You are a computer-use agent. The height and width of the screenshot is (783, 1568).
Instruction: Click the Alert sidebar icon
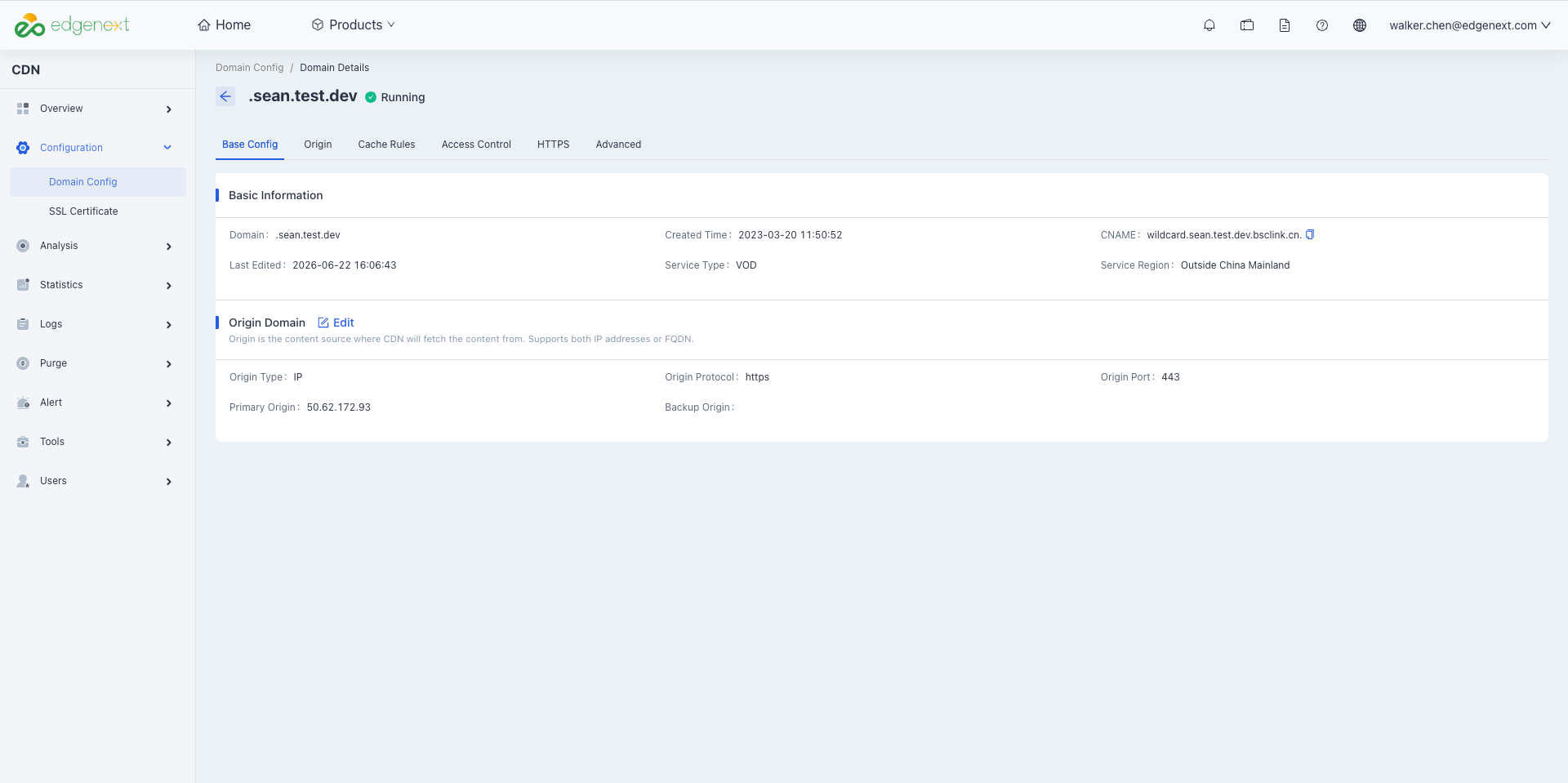[23, 403]
